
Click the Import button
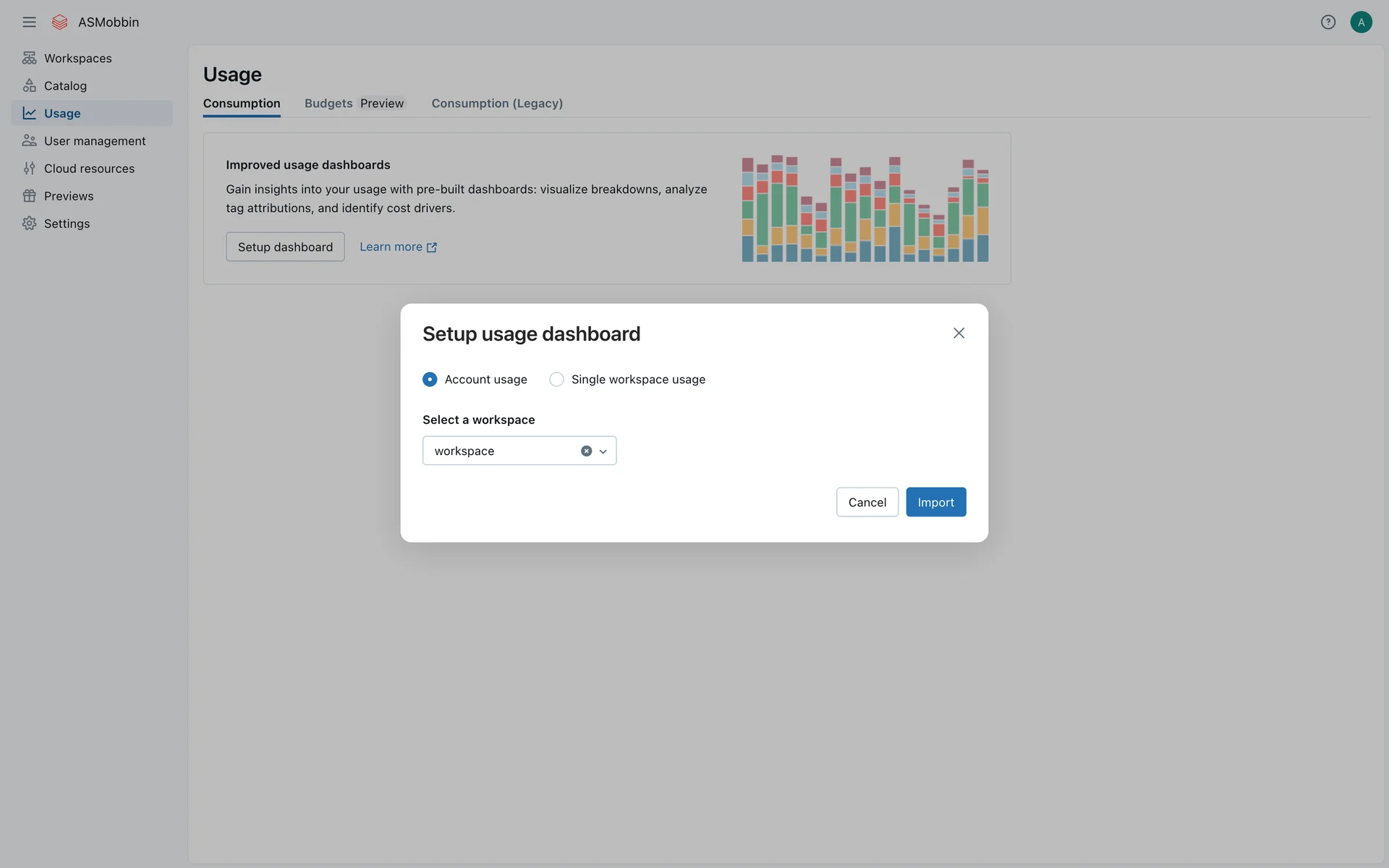pos(935,502)
